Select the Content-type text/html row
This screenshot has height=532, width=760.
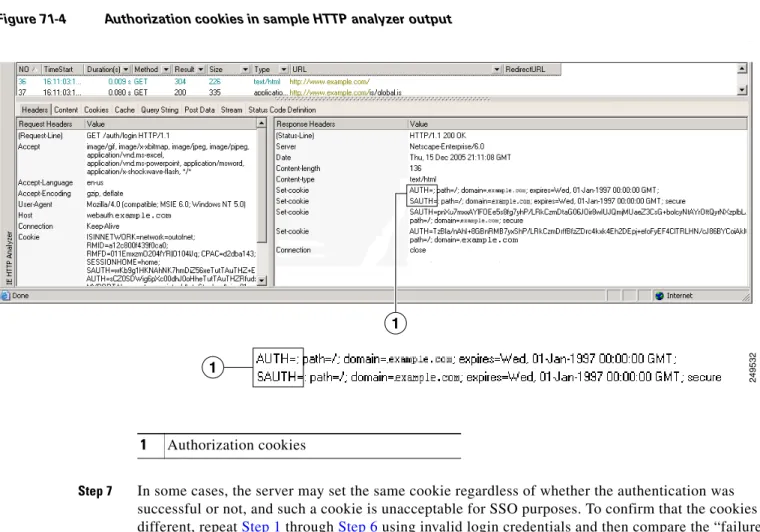click(x=511, y=179)
